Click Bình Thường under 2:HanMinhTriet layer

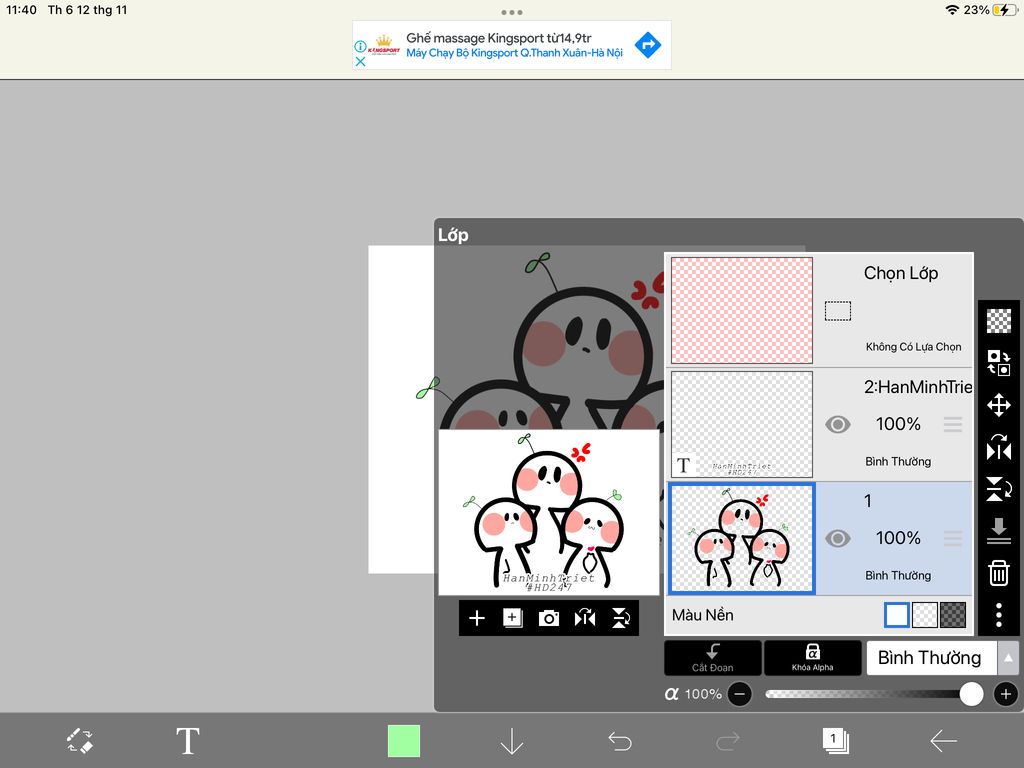[898, 462]
